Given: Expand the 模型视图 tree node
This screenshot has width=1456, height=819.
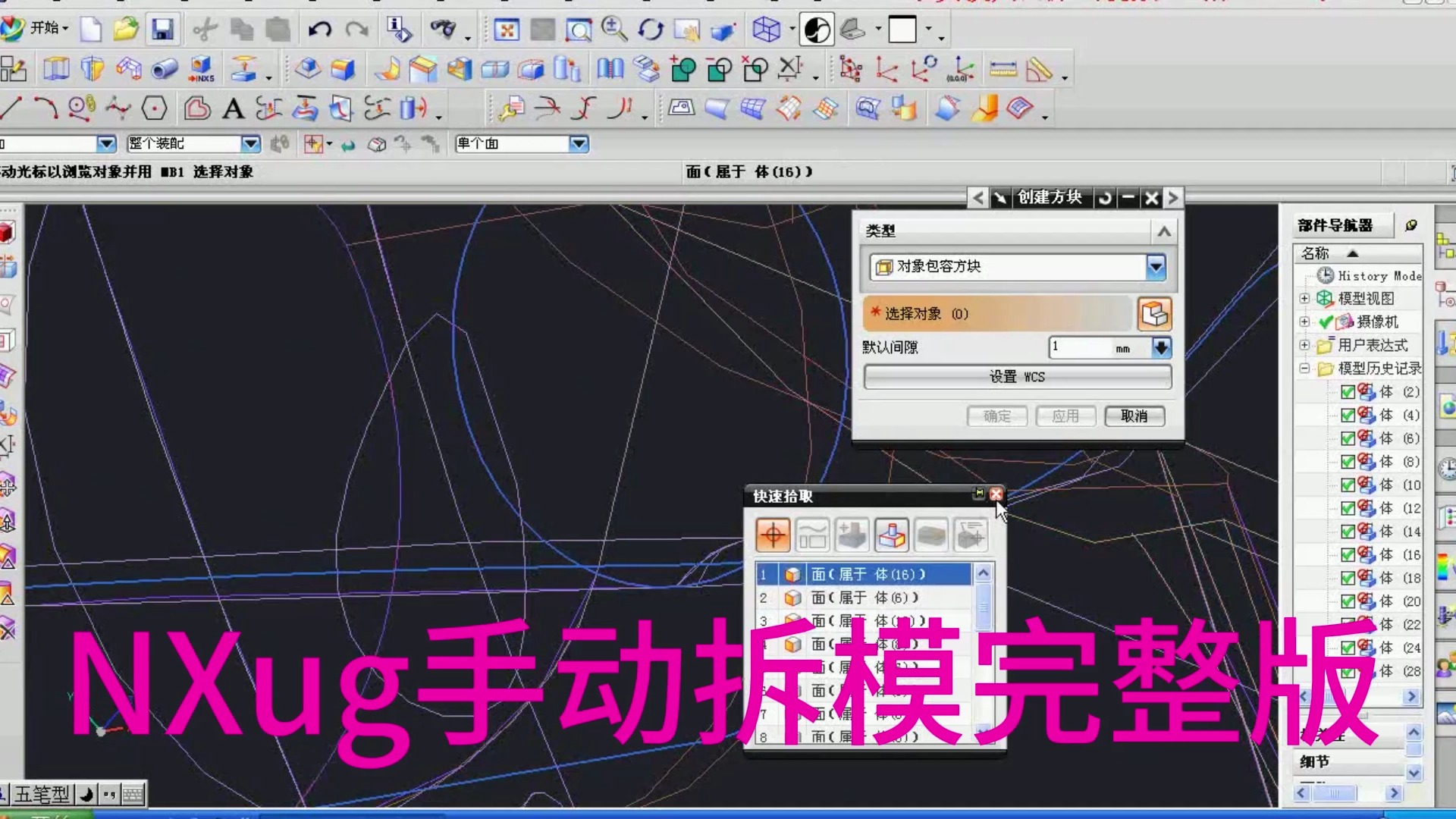Looking at the screenshot, I should (x=1304, y=298).
